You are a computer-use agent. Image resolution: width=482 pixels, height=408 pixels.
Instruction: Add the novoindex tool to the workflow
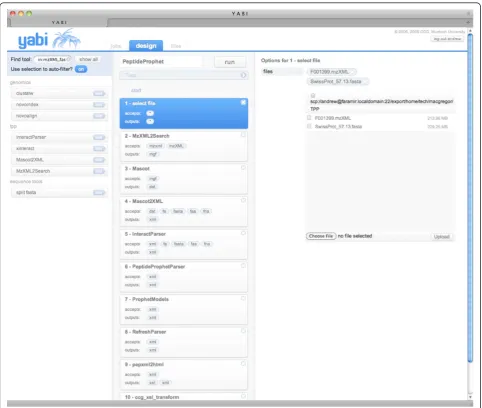pos(99,105)
